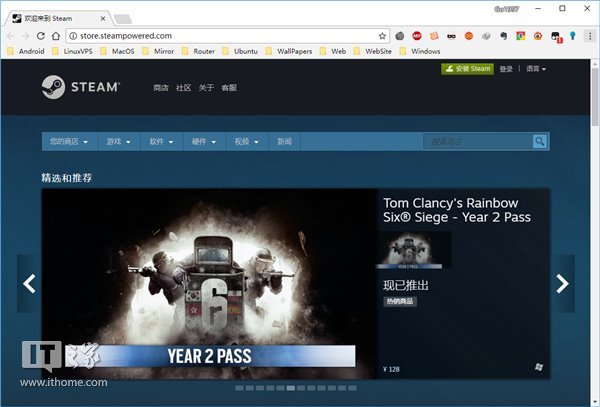Screen dimensions: 600x407
Task: Select the first carousel page dot
Action: point(239,388)
